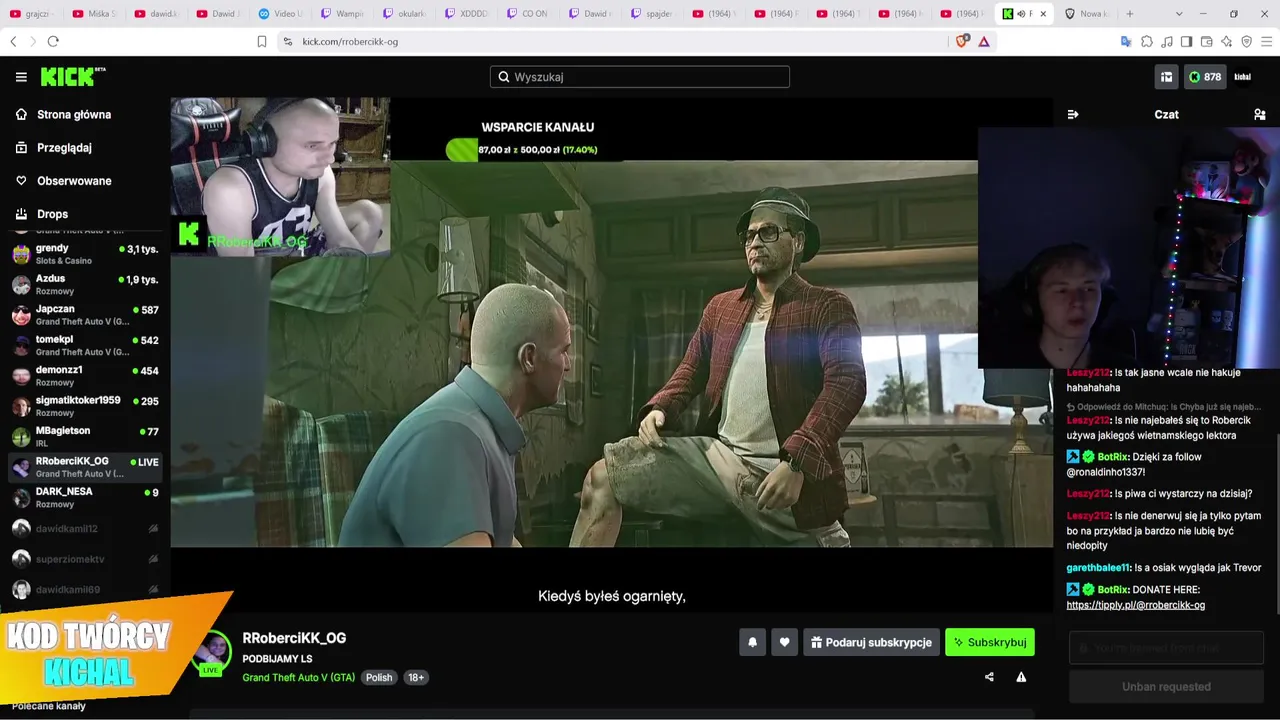Switch to the Wampir Twitch tab
This screenshot has width=1280, height=720.
344,14
